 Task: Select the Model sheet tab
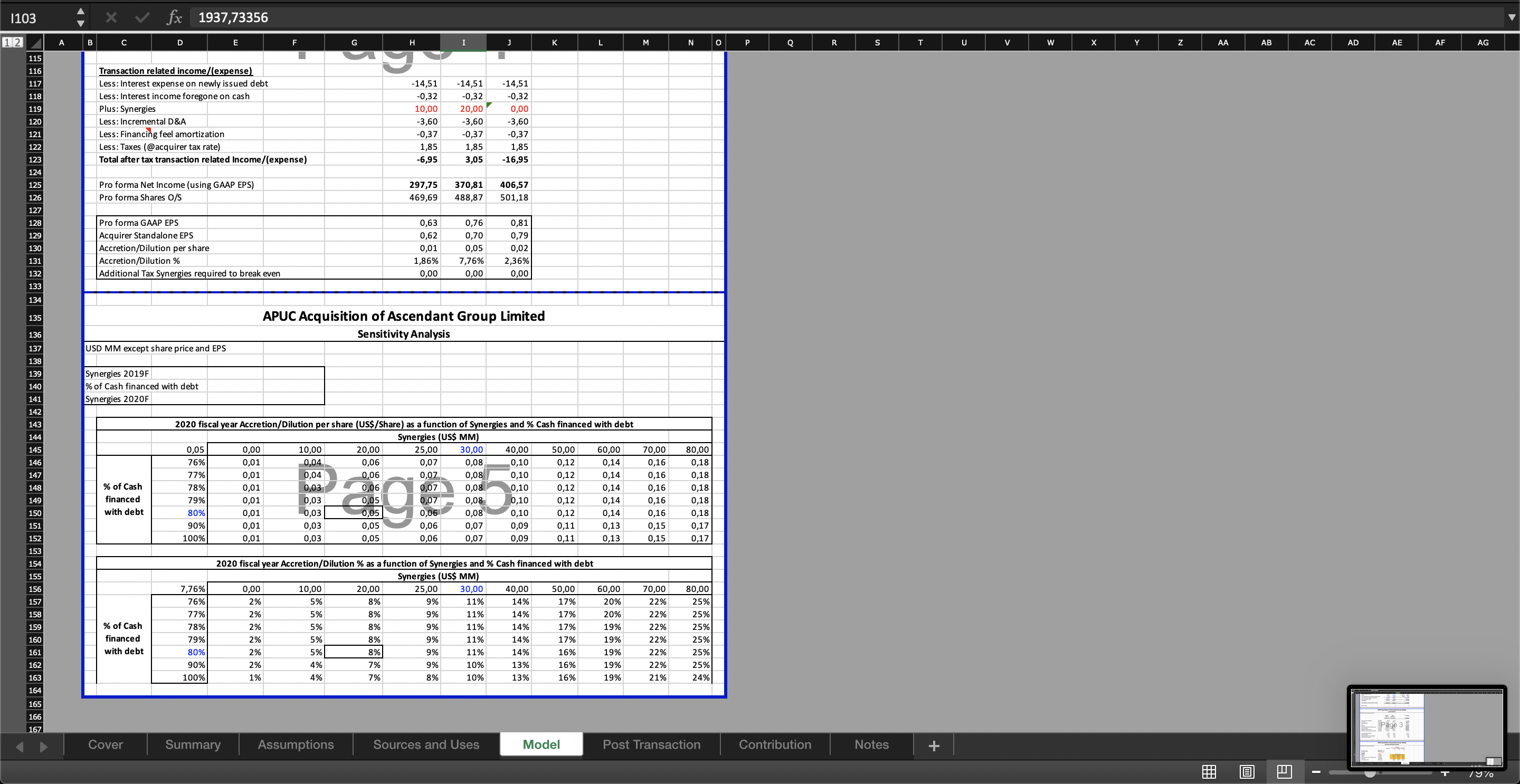[x=541, y=744]
